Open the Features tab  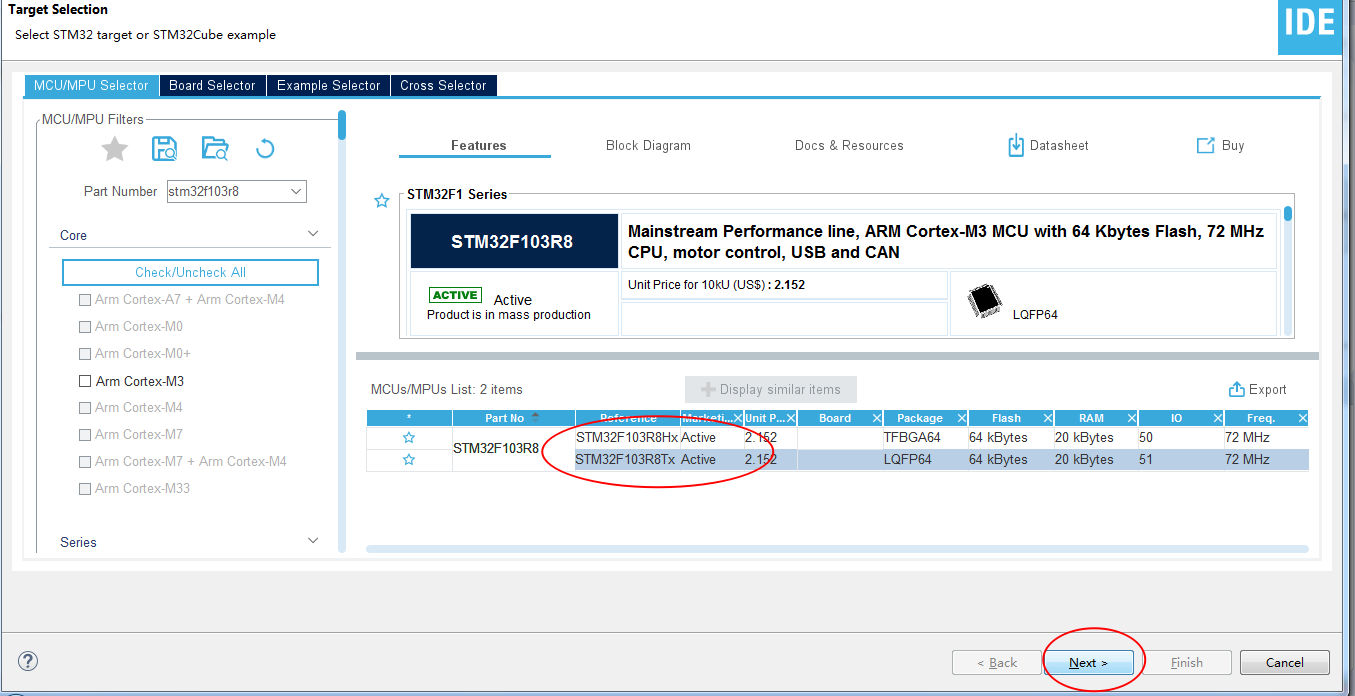(478, 145)
